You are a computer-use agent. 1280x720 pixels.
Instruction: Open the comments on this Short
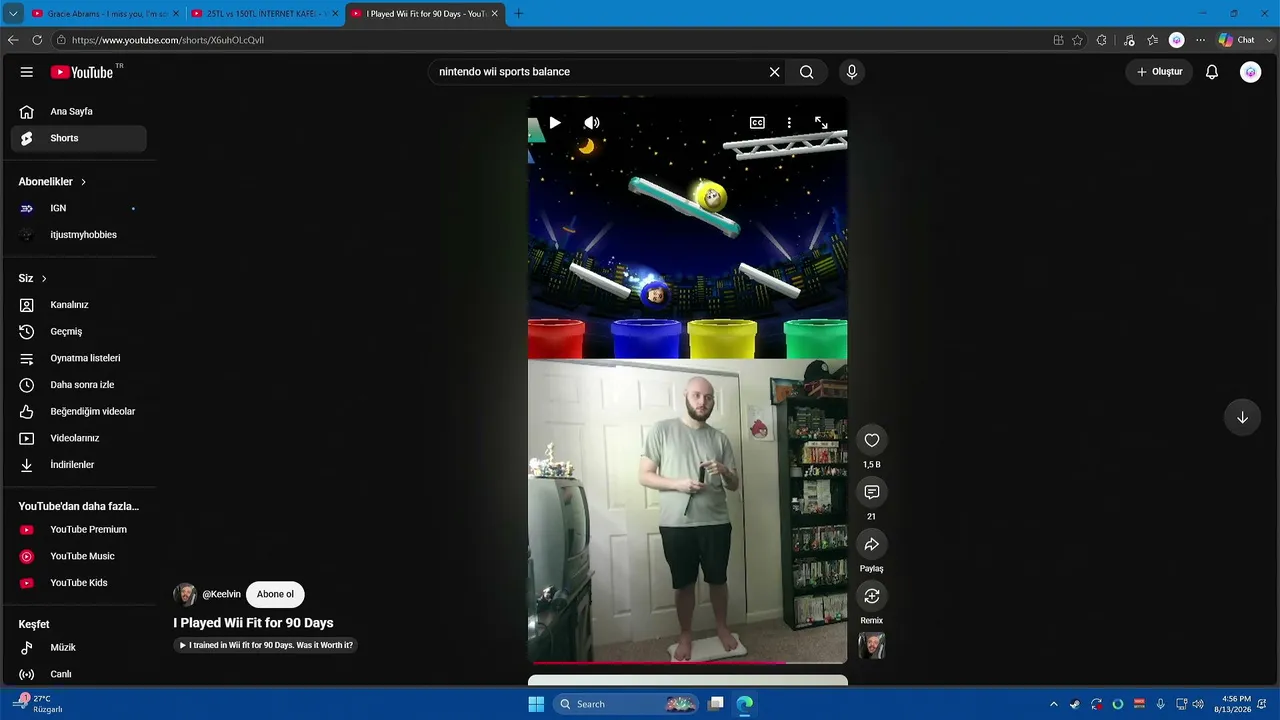coord(872,492)
